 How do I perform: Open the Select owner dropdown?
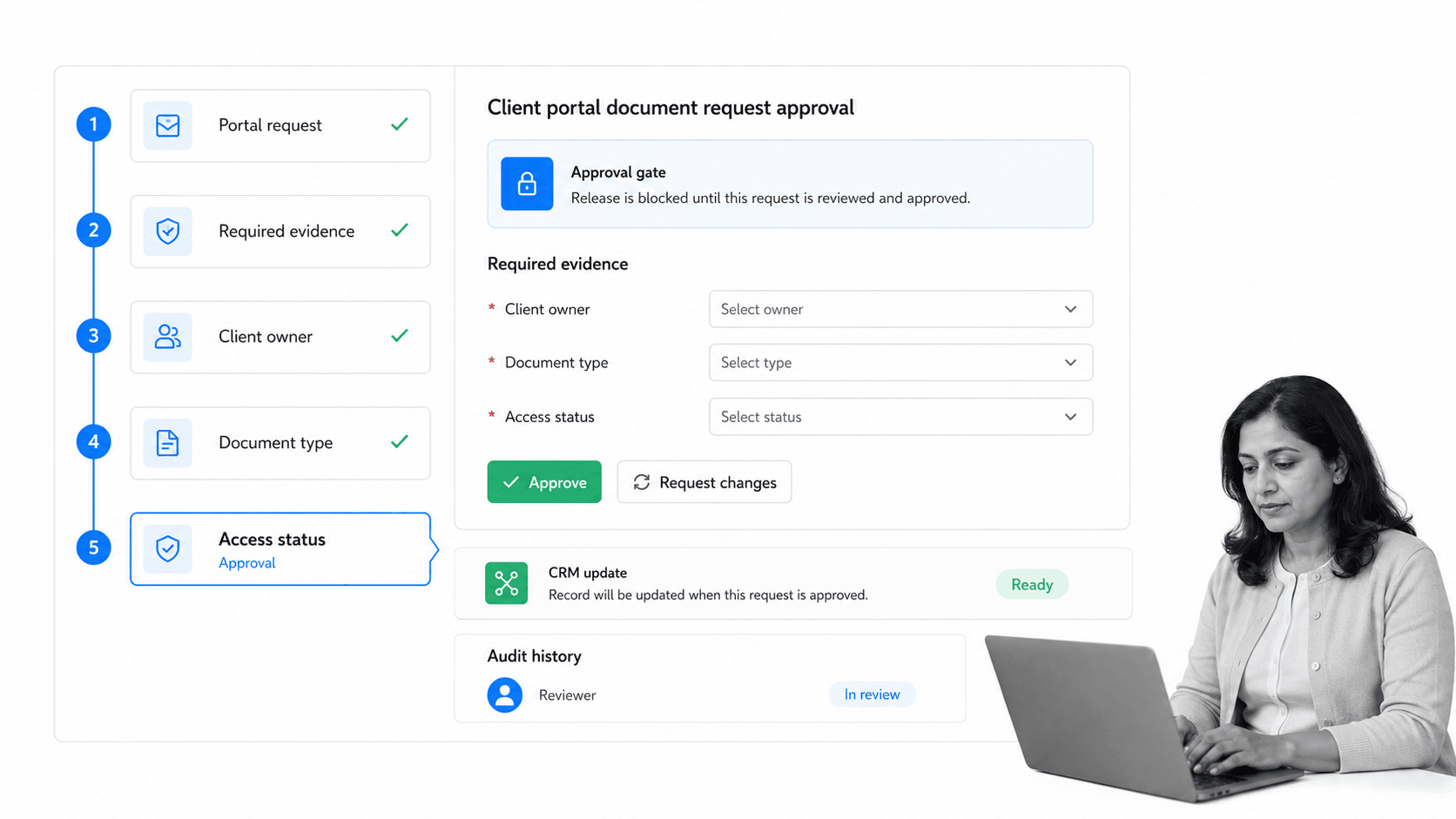(900, 309)
